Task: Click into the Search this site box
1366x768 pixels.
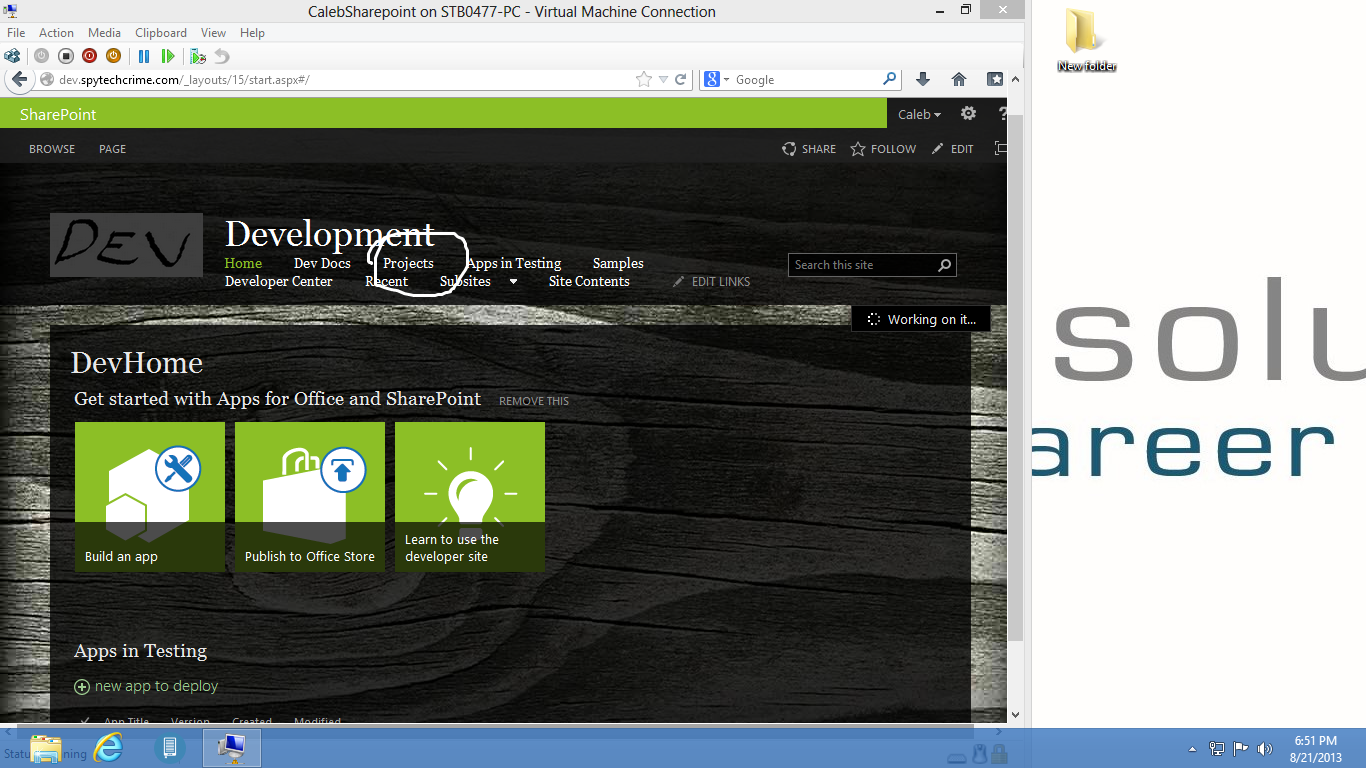Action: click(x=863, y=265)
